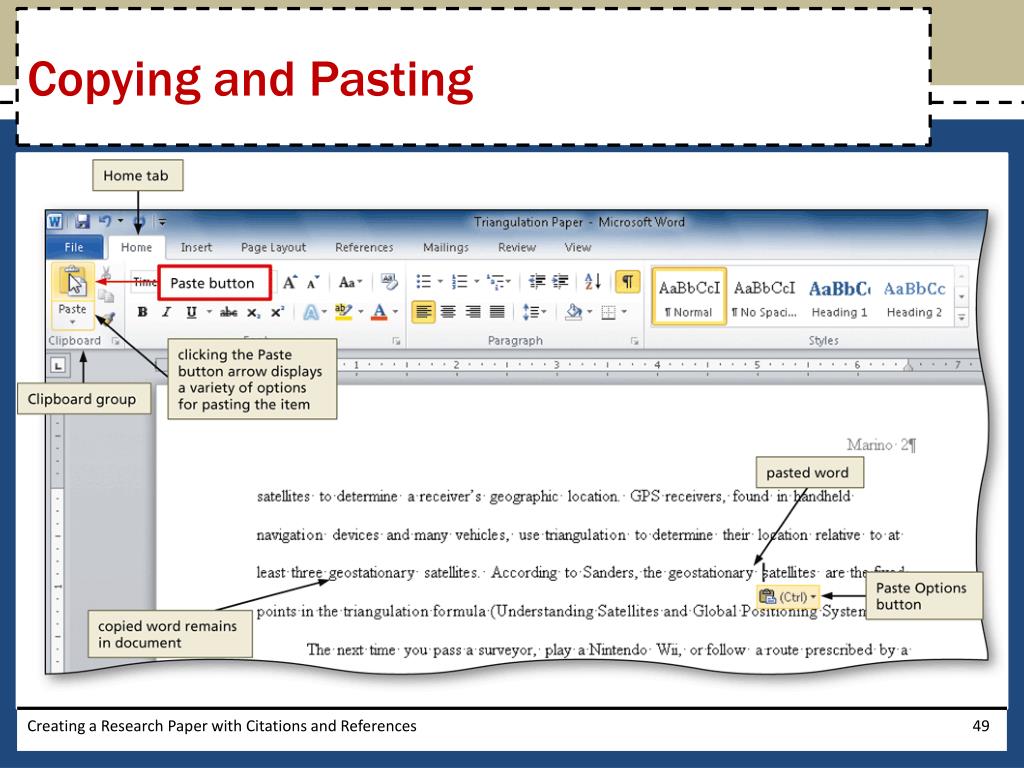
Task: Click the Grow Font icon
Action: point(290,282)
